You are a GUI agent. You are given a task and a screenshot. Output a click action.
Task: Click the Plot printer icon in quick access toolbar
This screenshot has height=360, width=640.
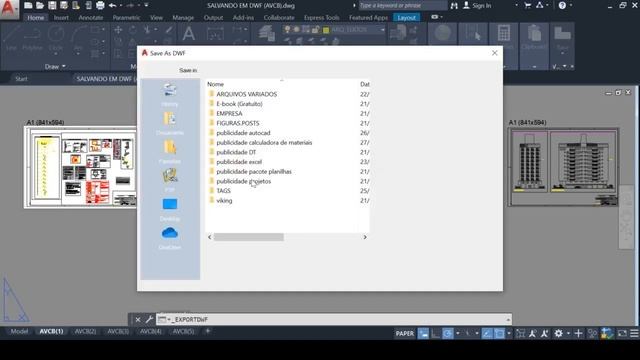[100, 5]
